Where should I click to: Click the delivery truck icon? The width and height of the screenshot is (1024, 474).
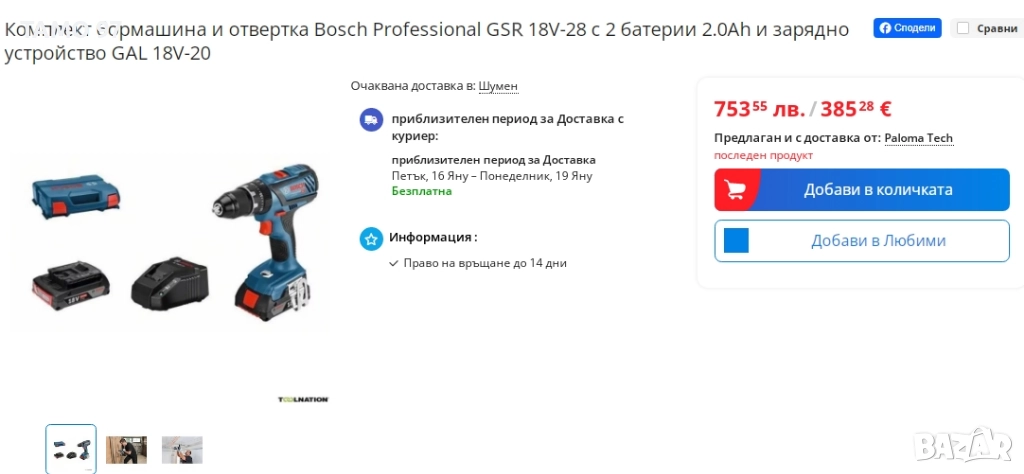coord(371,120)
